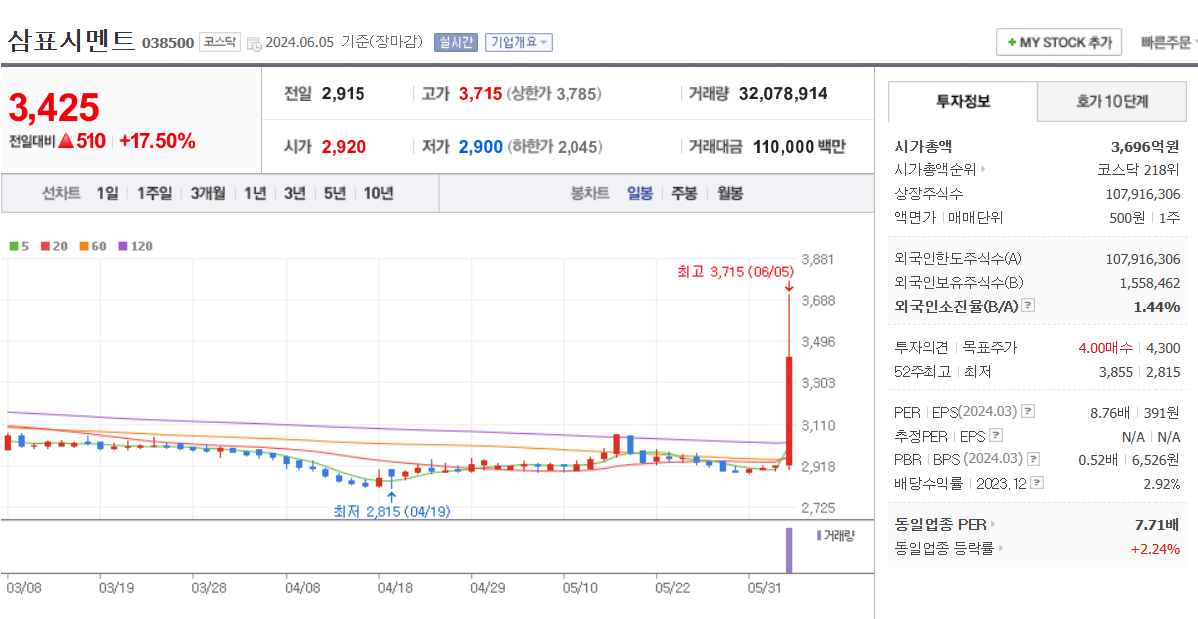Click the MY STOCK 추가 button

(x=1059, y=43)
